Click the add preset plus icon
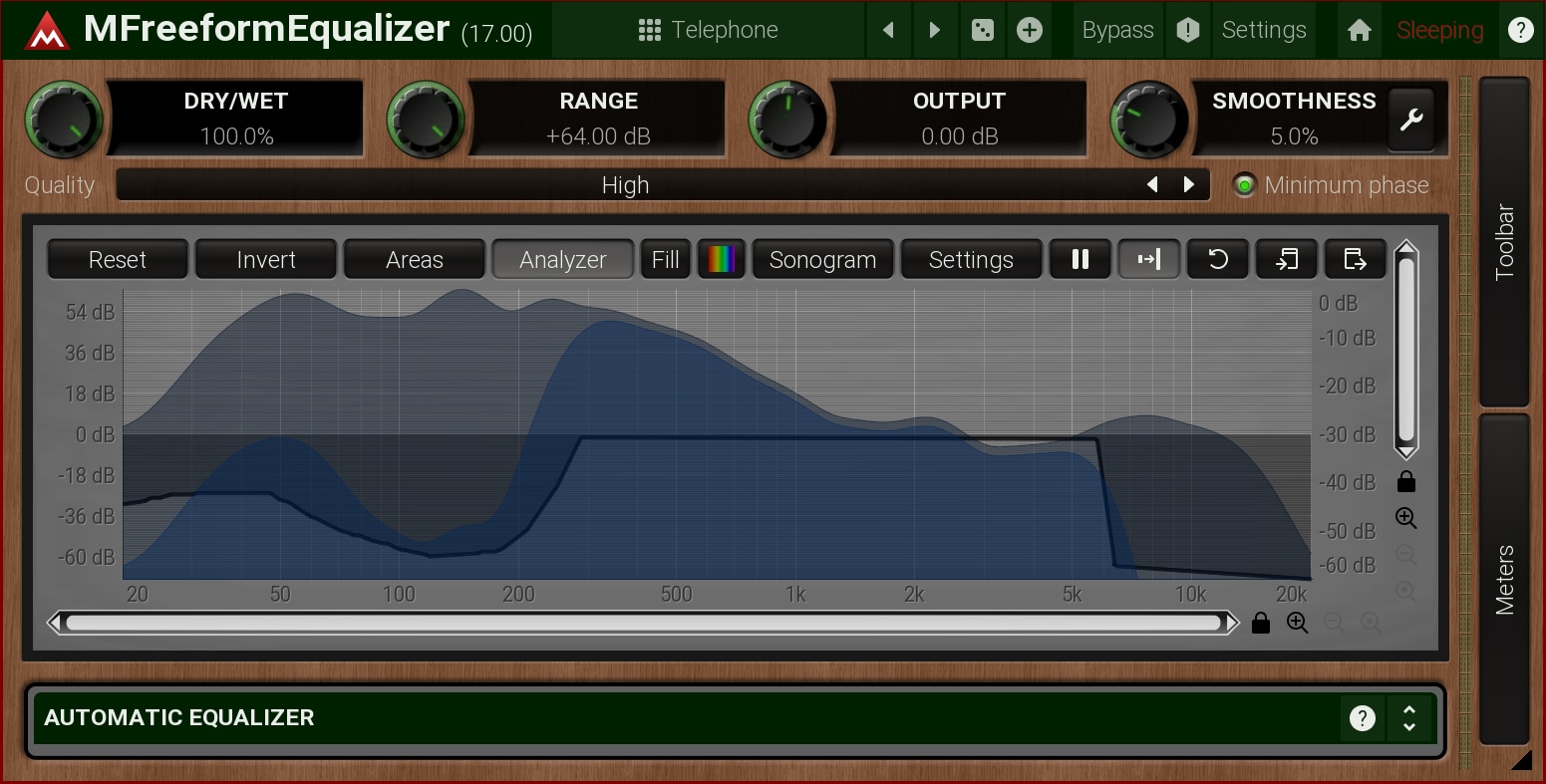 (x=1030, y=30)
